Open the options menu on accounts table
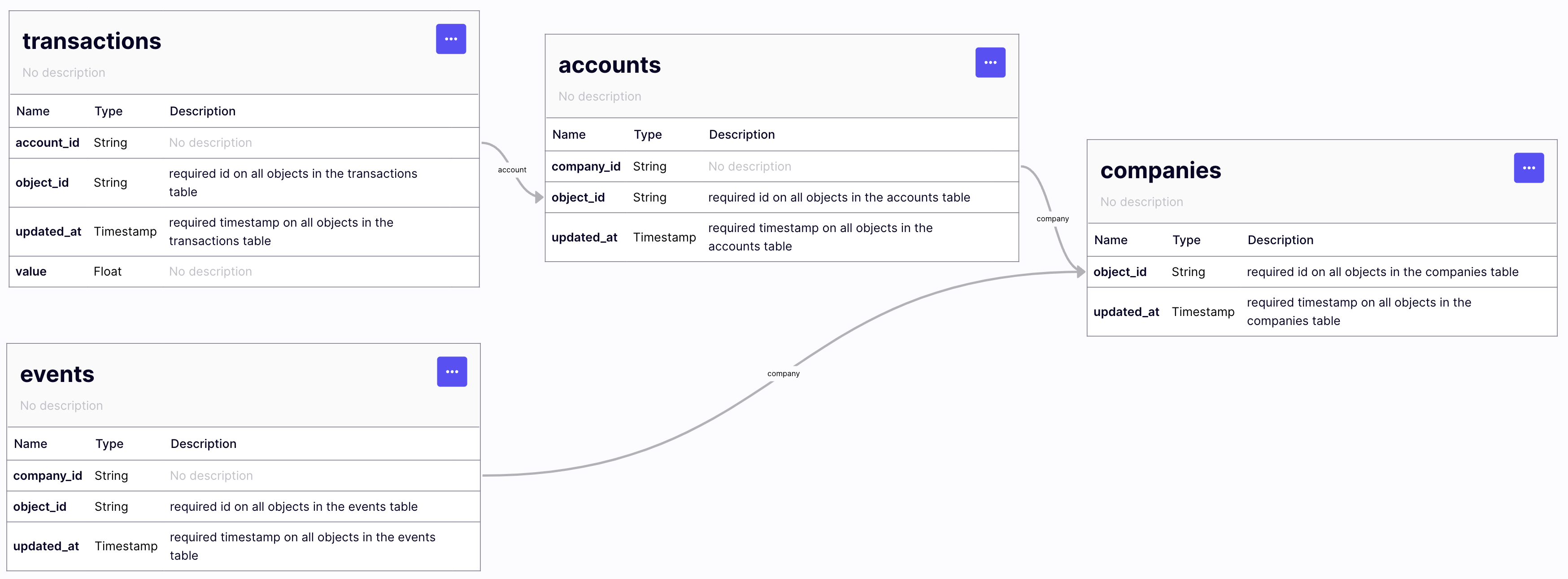The width and height of the screenshot is (1568, 579). (990, 62)
